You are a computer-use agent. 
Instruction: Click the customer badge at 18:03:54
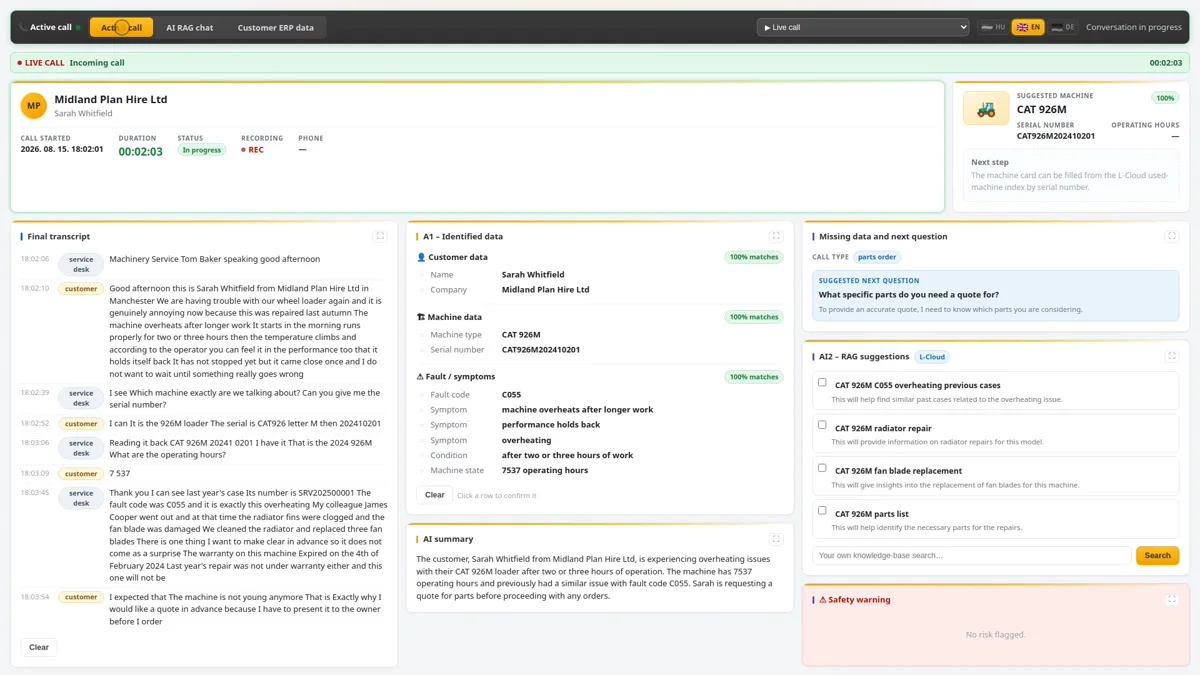click(x=81, y=597)
